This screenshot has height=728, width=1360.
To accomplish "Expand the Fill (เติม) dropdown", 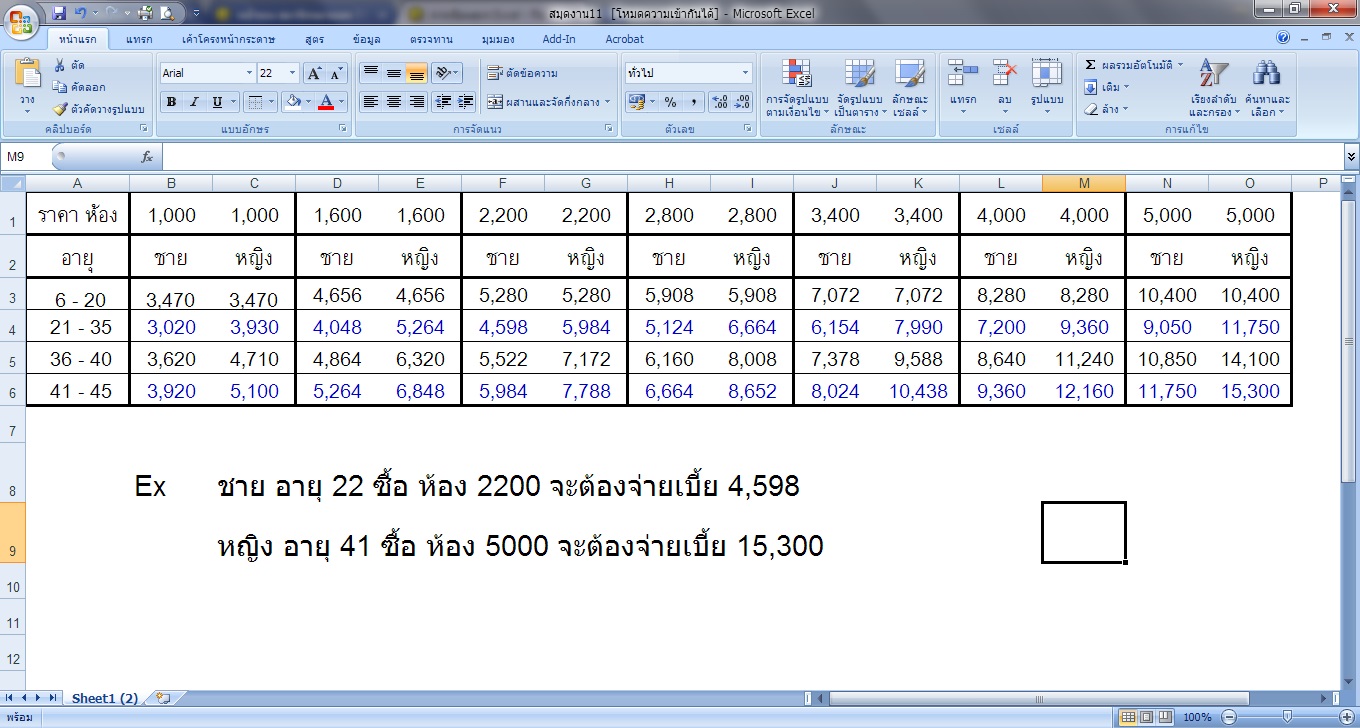I will point(1126,87).
